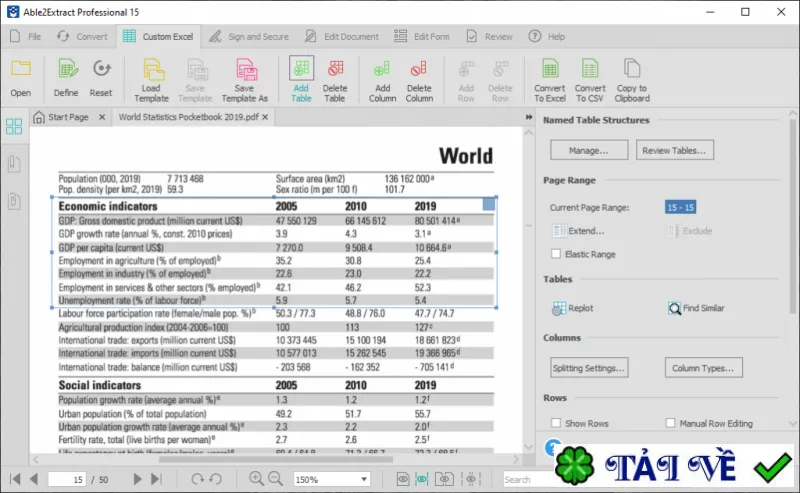Open the File menu
This screenshot has height=493, width=800.
pos(26,37)
